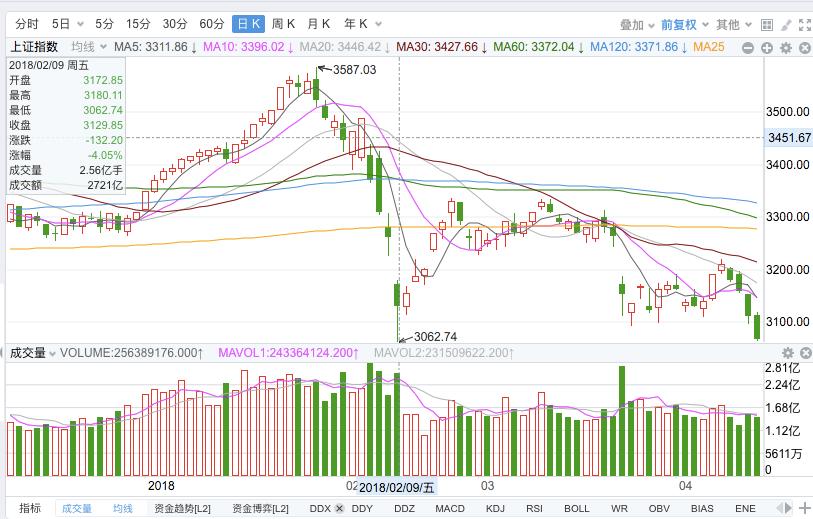The height and width of the screenshot is (519, 813).
Task: Close the moving average indicator bar
Action: click(x=805, y=48)
